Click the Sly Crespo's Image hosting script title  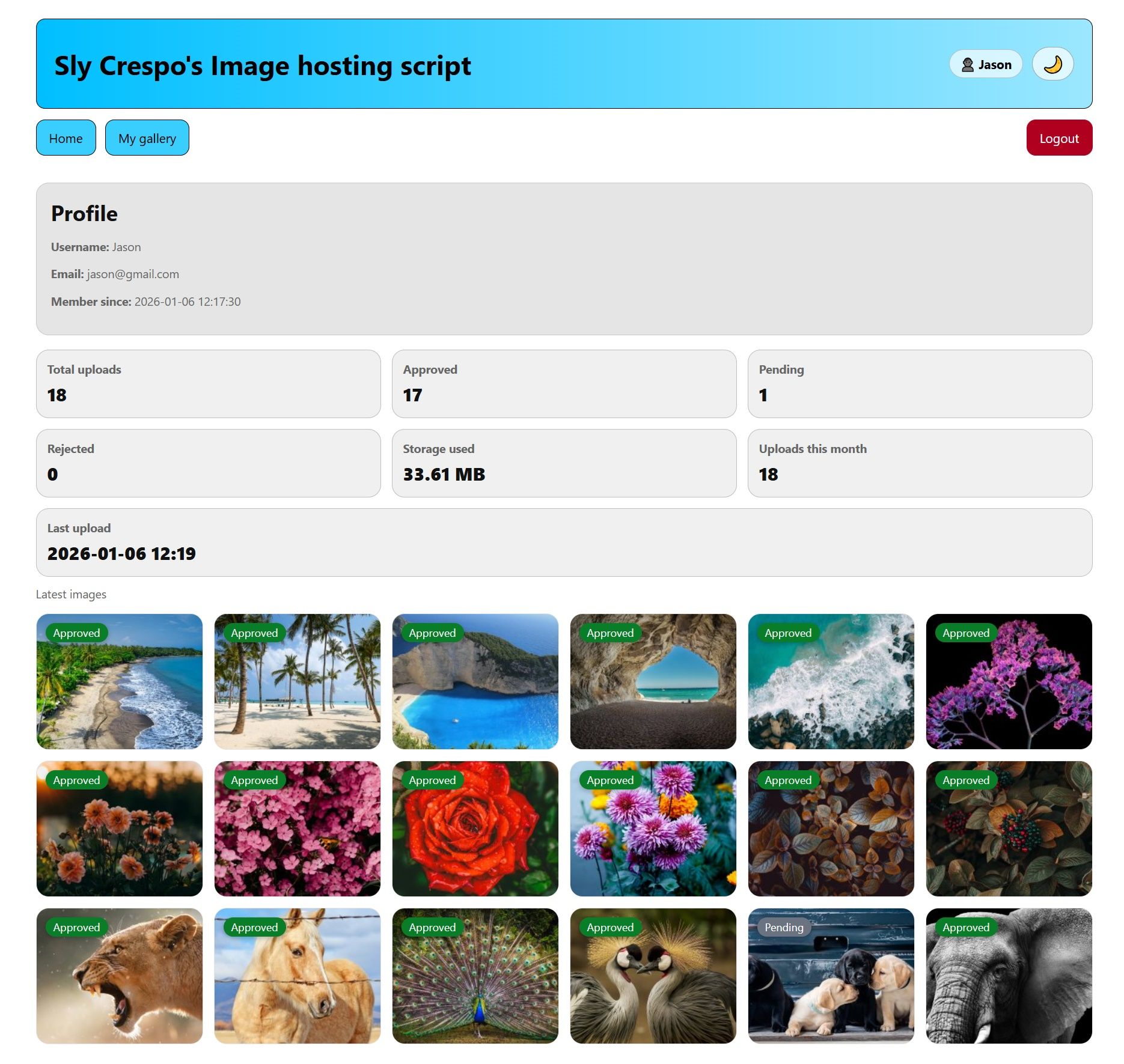(x=263, y=65)
